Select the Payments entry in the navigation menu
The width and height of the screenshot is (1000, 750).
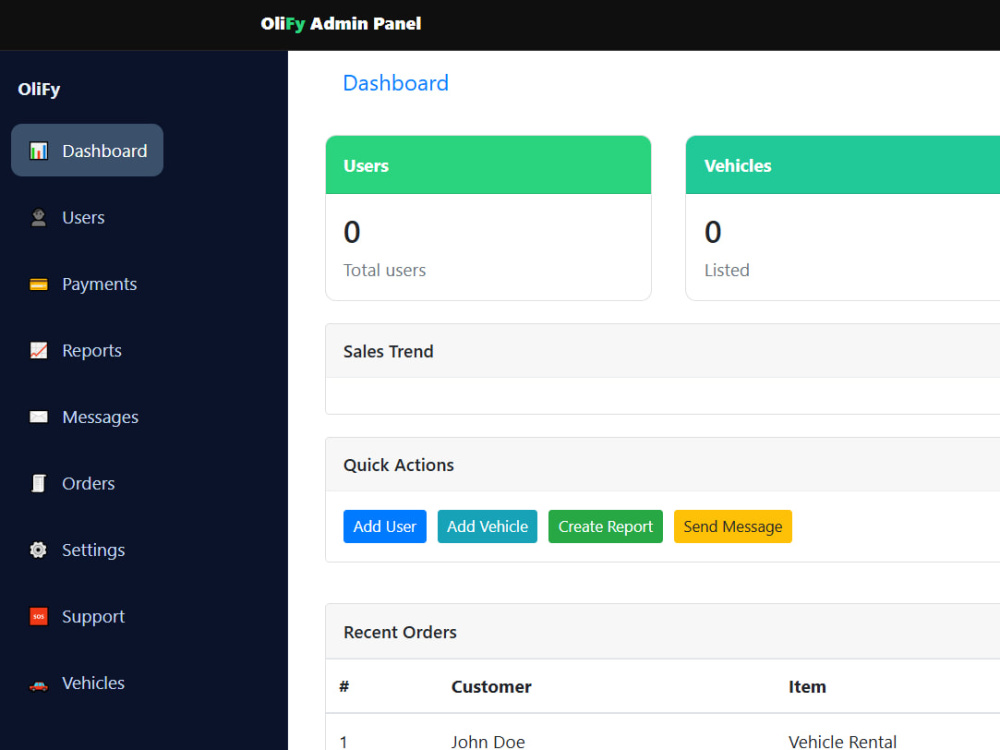click(99, 284)
